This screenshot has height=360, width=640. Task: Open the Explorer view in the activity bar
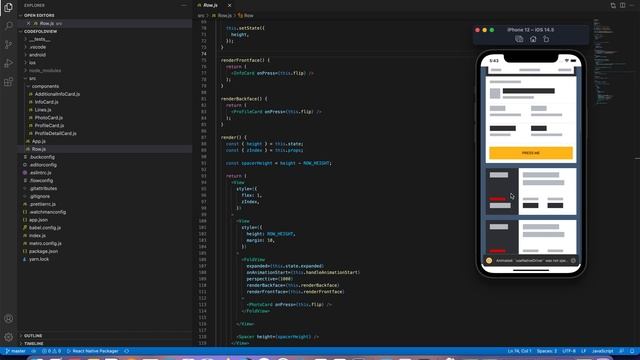(8, 7)
